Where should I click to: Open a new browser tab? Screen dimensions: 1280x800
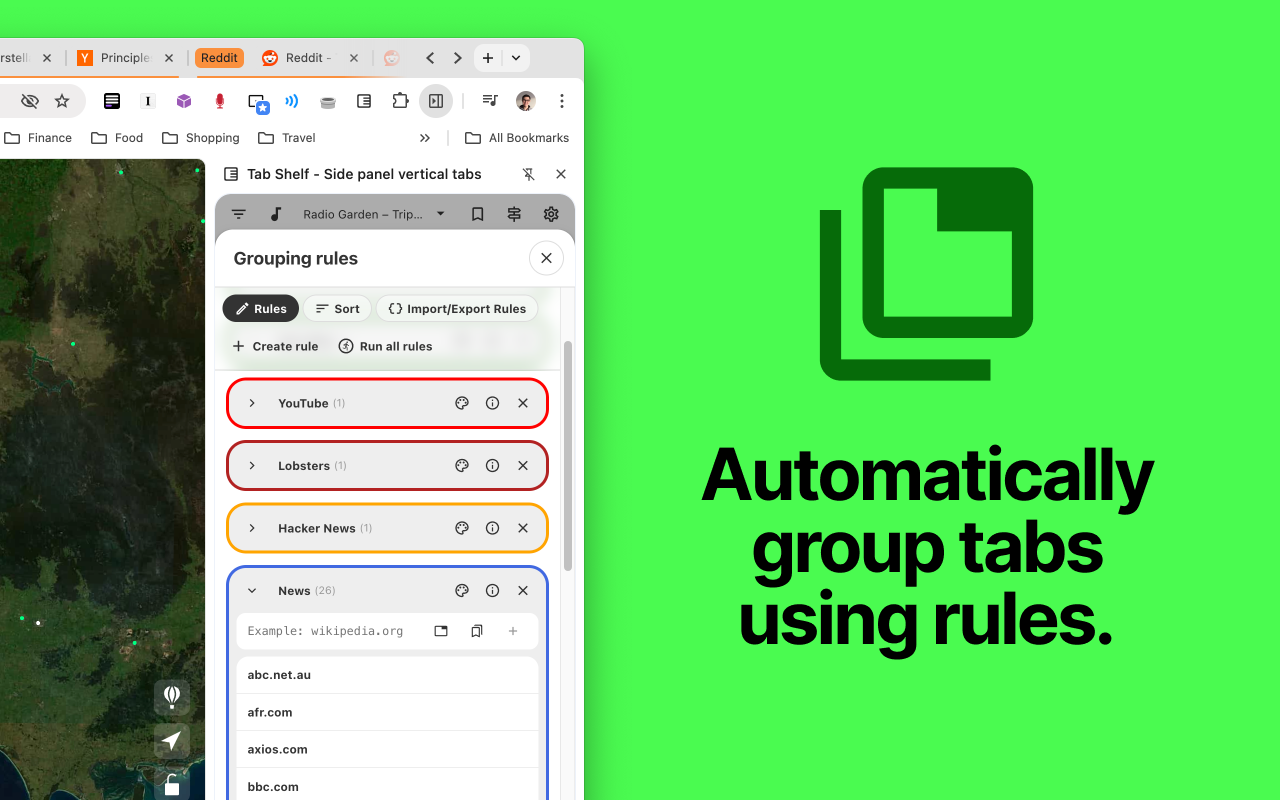pos(487,58)
